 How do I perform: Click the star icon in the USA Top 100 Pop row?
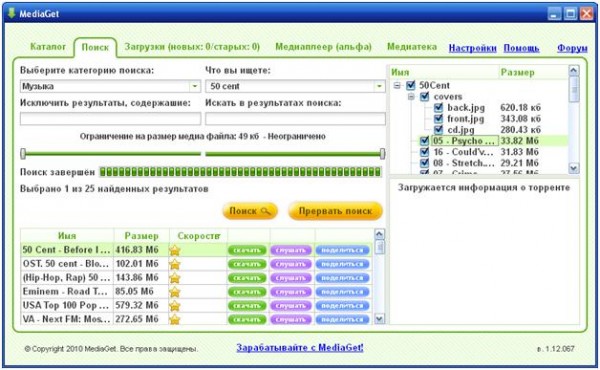175,306
